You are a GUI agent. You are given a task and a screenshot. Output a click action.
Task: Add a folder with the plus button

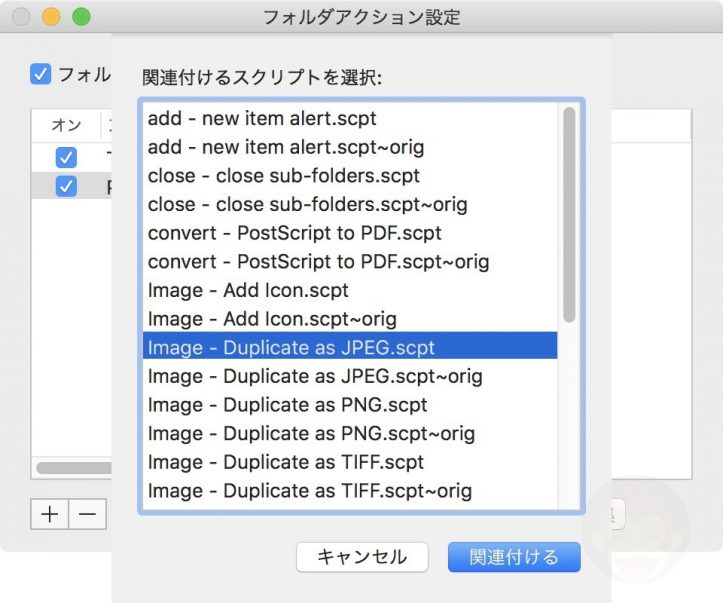pos(50,514)
